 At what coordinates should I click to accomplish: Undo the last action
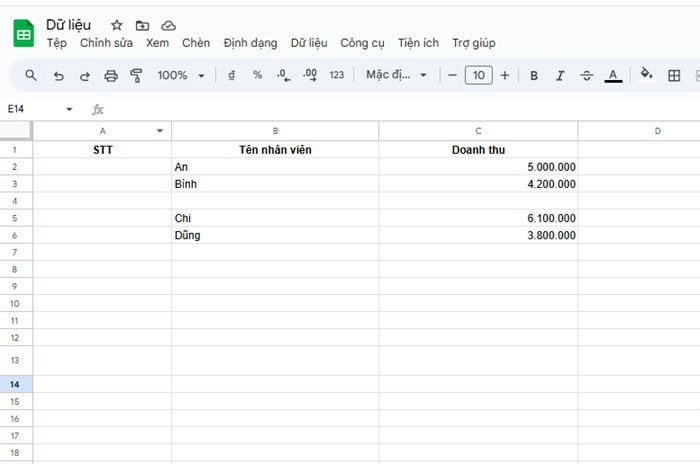58,75
